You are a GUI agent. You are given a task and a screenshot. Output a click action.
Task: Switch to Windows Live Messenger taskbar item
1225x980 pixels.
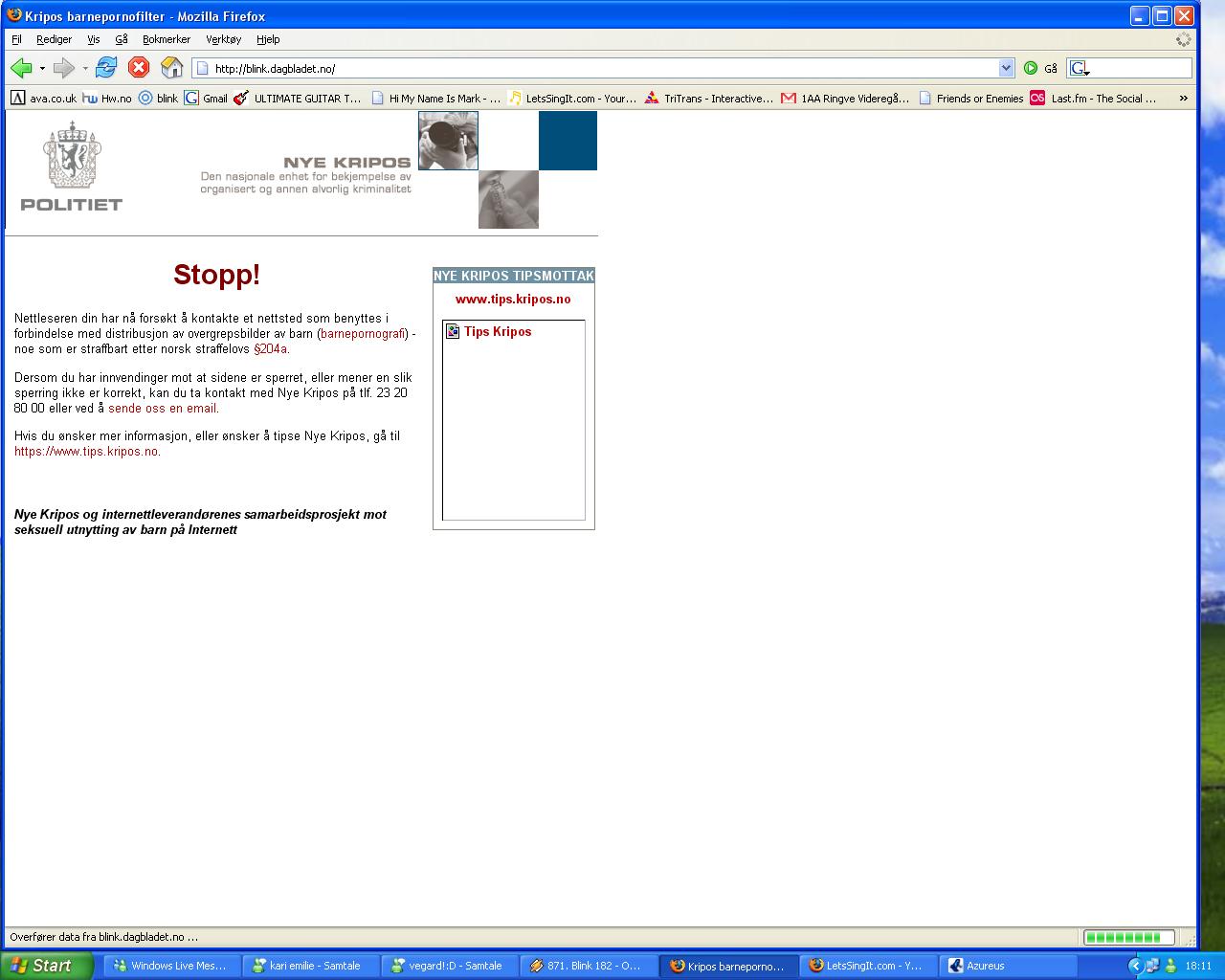[170, 966]
